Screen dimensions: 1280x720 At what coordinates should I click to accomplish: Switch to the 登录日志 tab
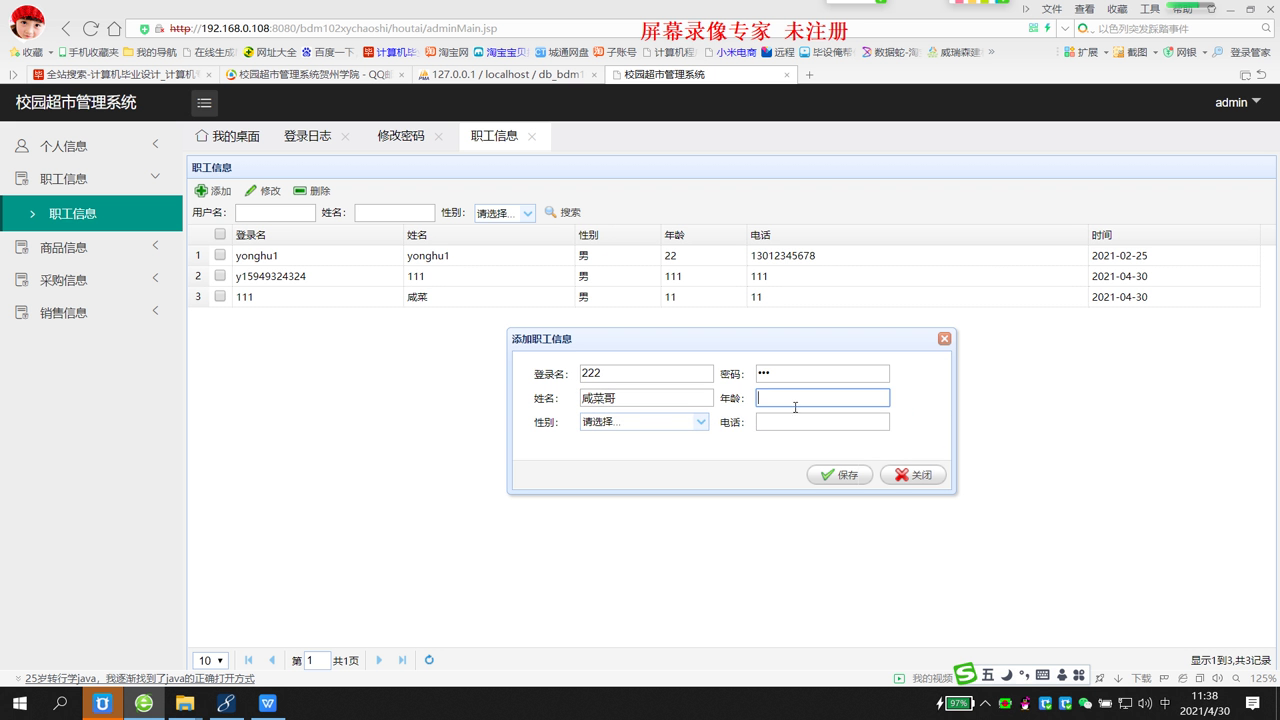tap(307, 136)
